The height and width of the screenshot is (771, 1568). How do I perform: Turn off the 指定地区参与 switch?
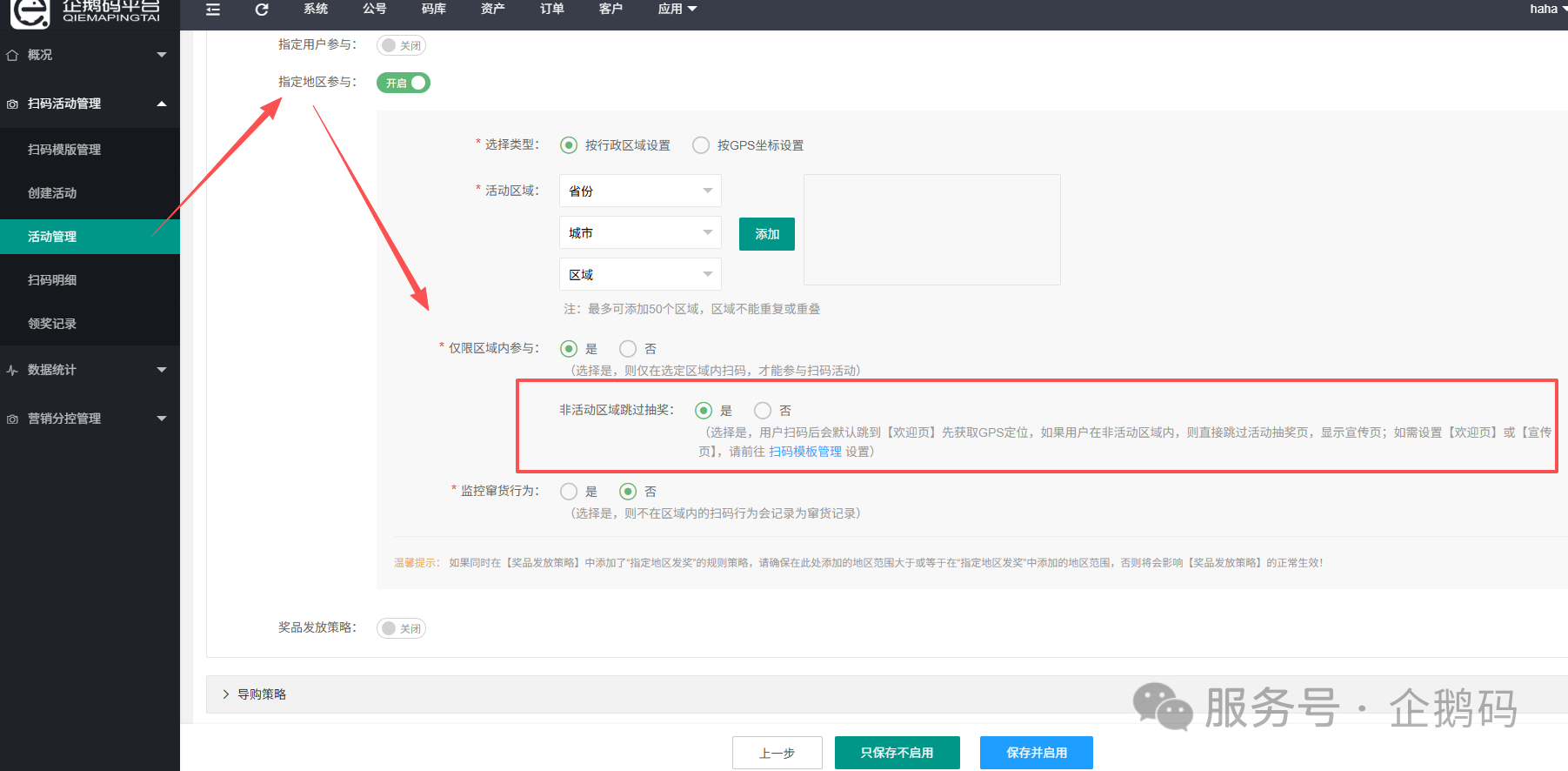404,83
